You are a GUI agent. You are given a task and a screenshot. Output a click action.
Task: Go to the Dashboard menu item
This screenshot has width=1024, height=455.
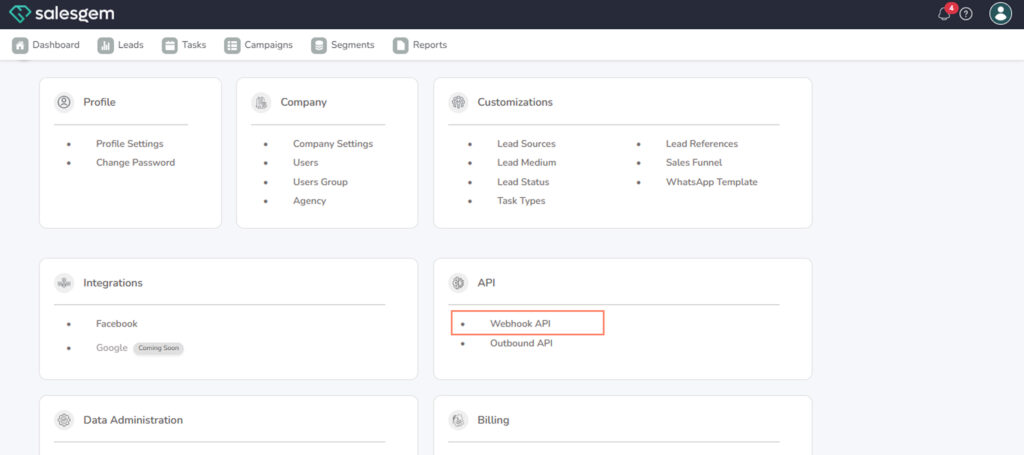(x=46, y=45)
